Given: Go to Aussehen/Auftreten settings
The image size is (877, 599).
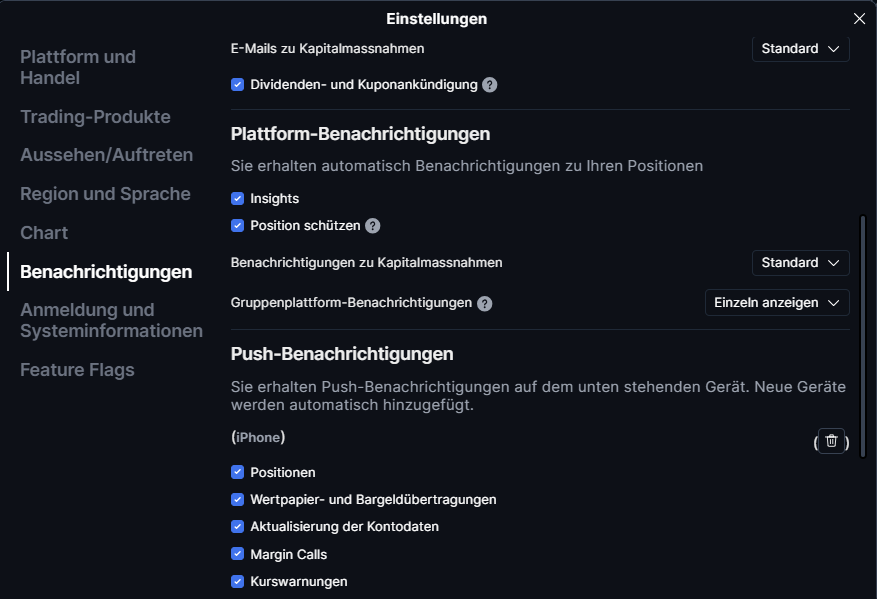Looking at the screenshot, I should 106,155.
